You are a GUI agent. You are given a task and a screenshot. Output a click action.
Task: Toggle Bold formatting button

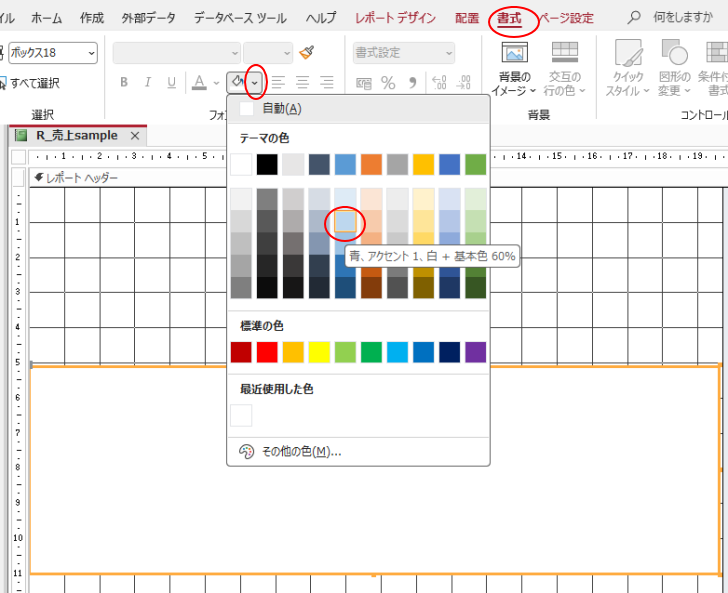pyautogui.click(x=124, y=82)
